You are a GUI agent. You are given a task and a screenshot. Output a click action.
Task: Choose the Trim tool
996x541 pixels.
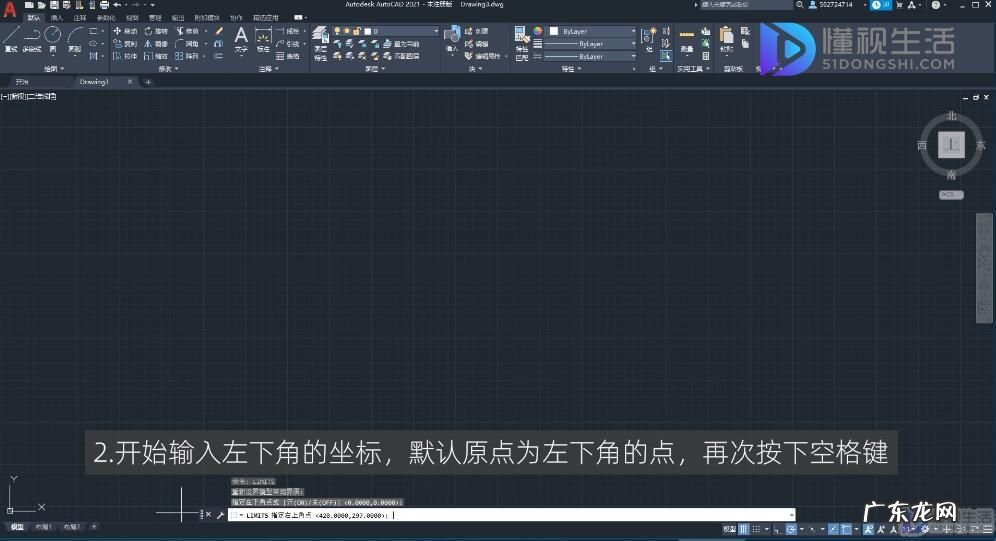coord(187,30)
